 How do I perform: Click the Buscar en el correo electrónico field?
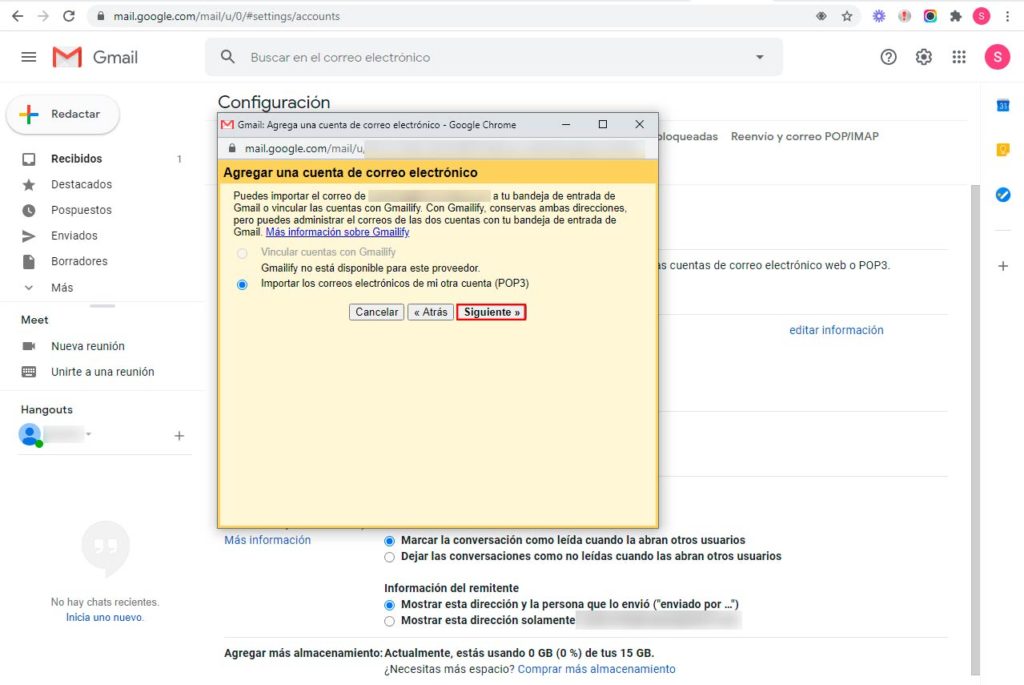coord(496,57)
